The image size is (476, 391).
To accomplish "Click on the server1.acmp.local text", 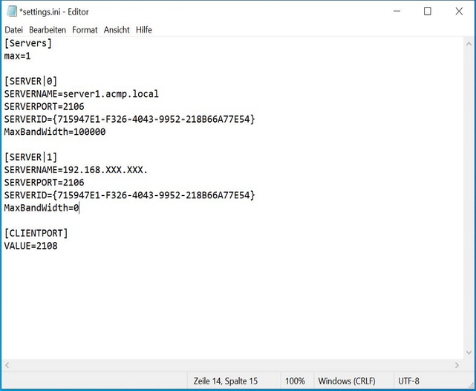I will click(111, 94).
